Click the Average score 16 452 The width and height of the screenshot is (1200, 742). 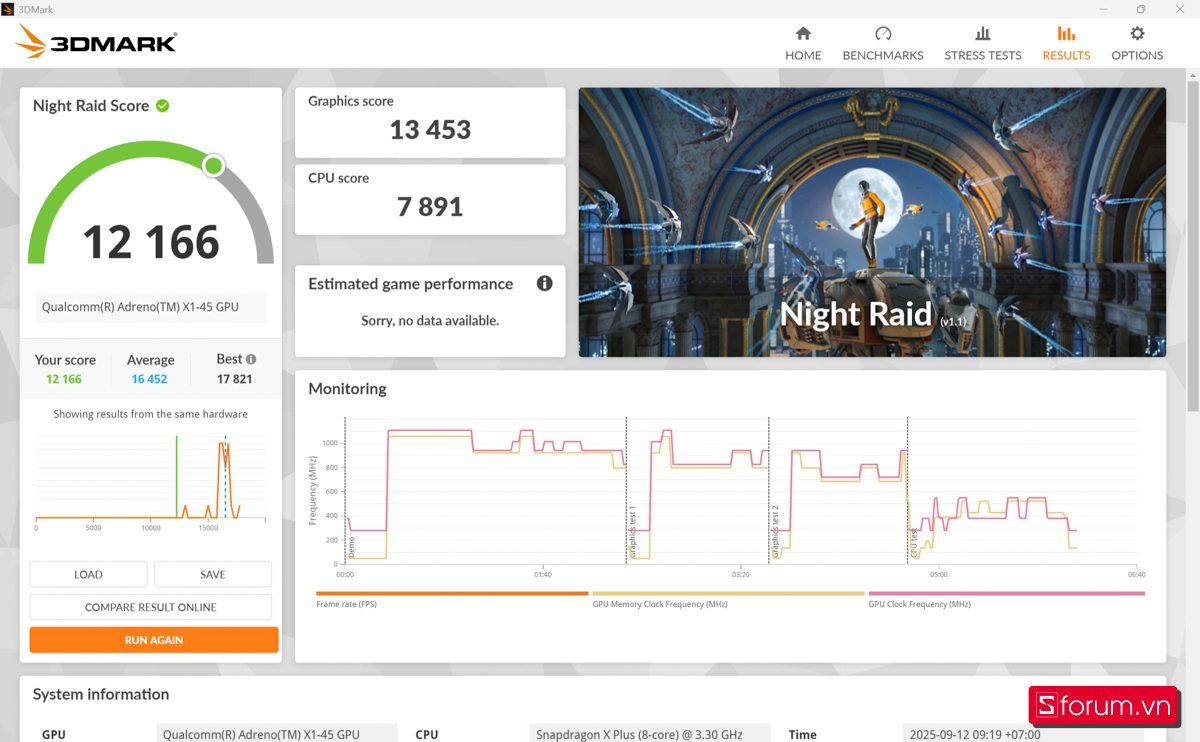(x=149, y=379)
